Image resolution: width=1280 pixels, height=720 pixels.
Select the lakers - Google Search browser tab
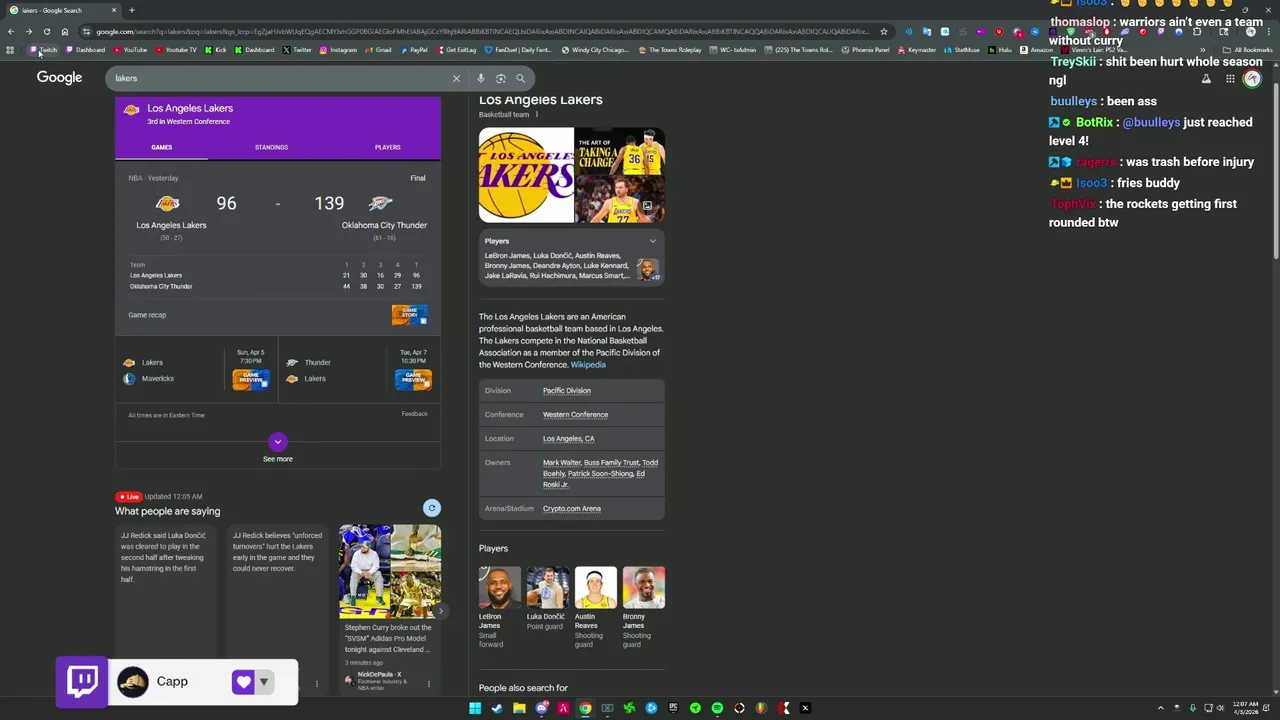(62, 10)
